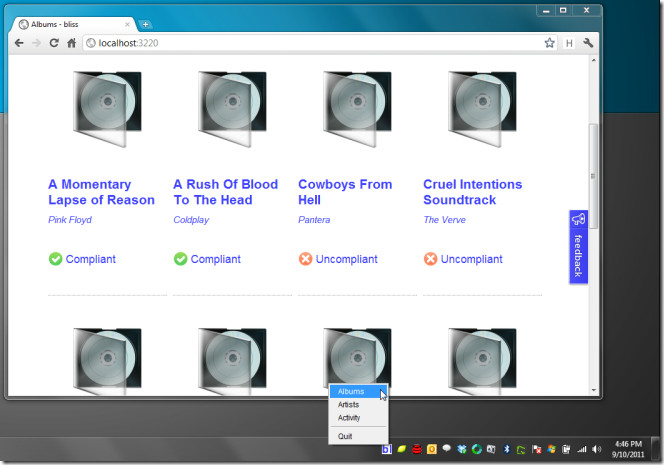The width and height of the screenshot is (664, 465).
Task: Choose Quit in the tray context menu
Action: 358,436
